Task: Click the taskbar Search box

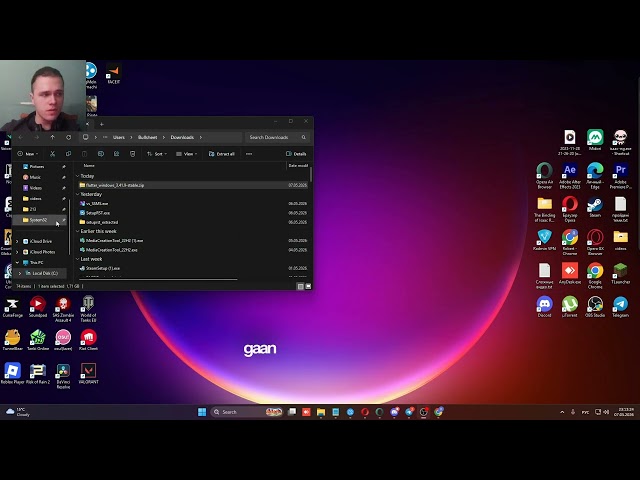Action: click(x=247, y=412)
